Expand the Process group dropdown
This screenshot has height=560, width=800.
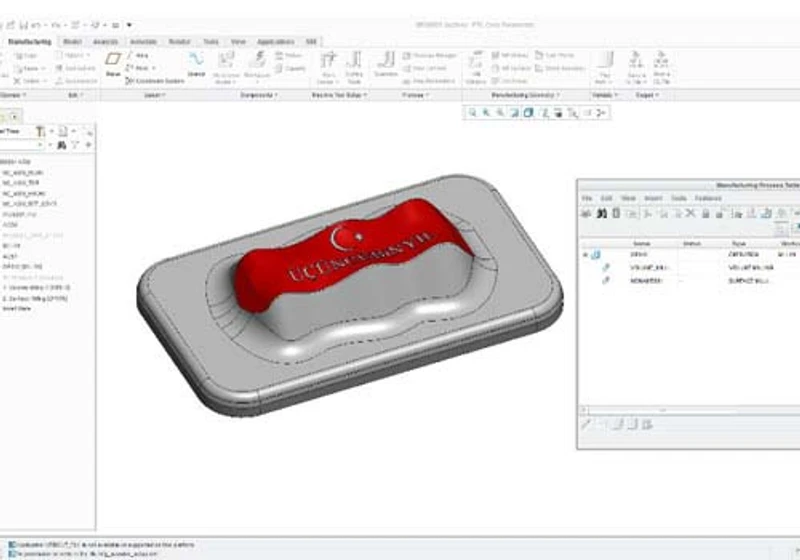[416, 95]
